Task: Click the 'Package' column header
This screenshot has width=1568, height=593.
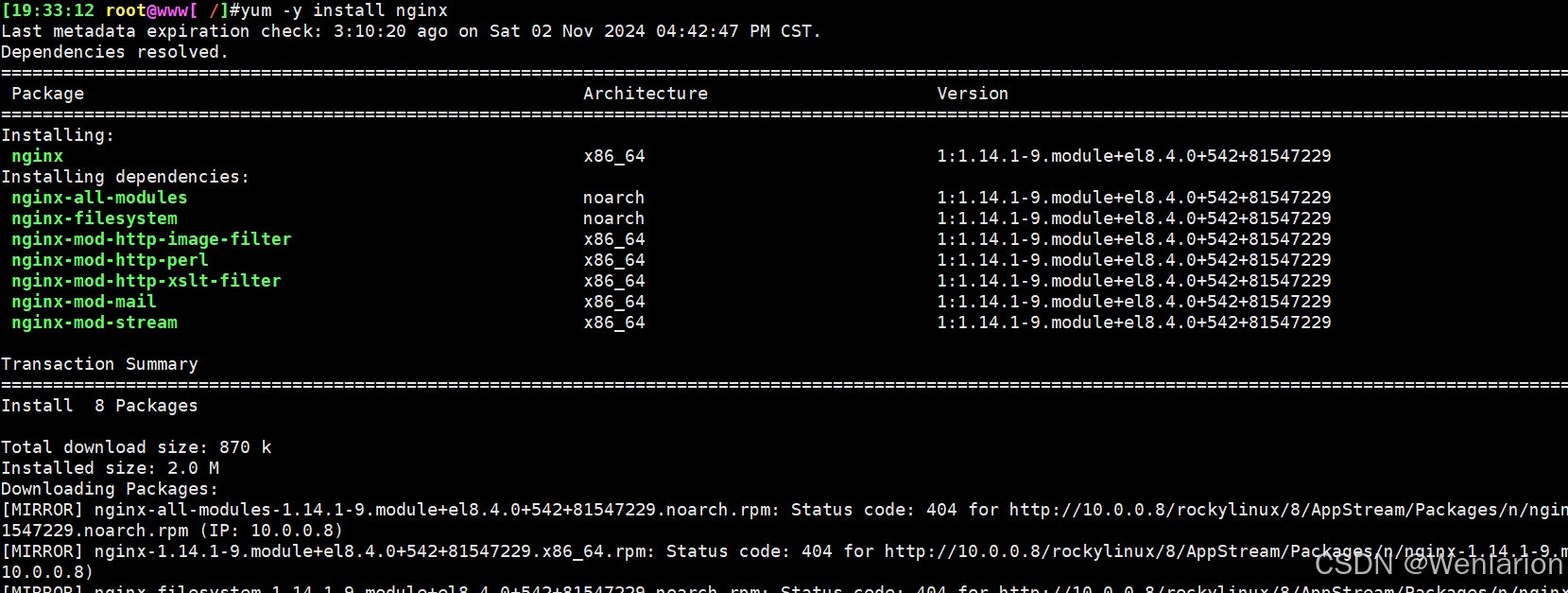Action: pos(47,94)
